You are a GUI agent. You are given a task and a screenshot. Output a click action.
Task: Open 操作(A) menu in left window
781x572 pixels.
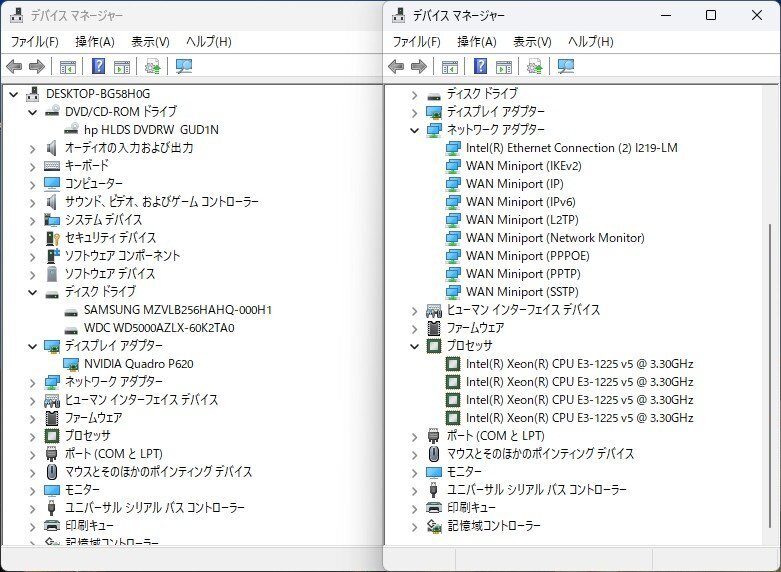click(95, 42)
